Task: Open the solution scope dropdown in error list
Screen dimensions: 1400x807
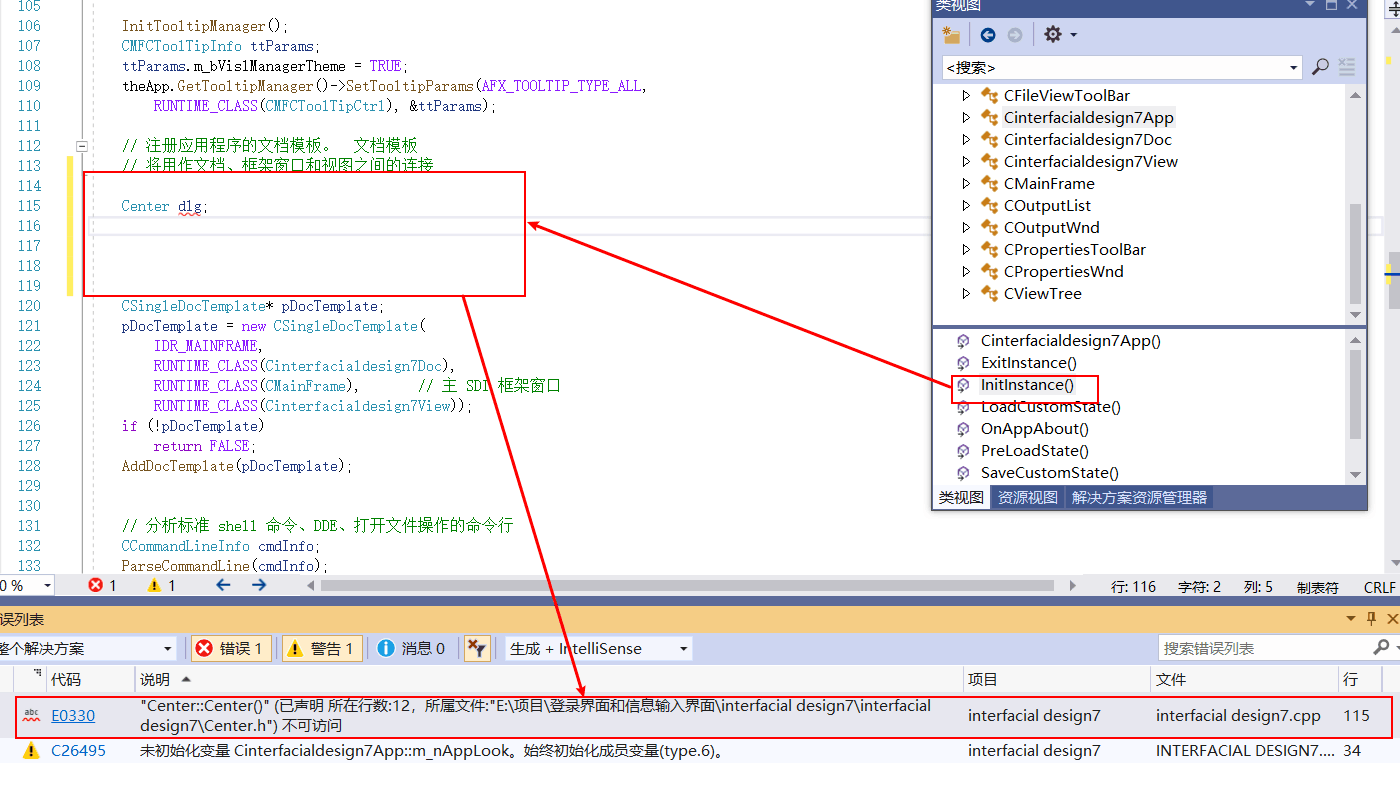Action: pos(168,649)
